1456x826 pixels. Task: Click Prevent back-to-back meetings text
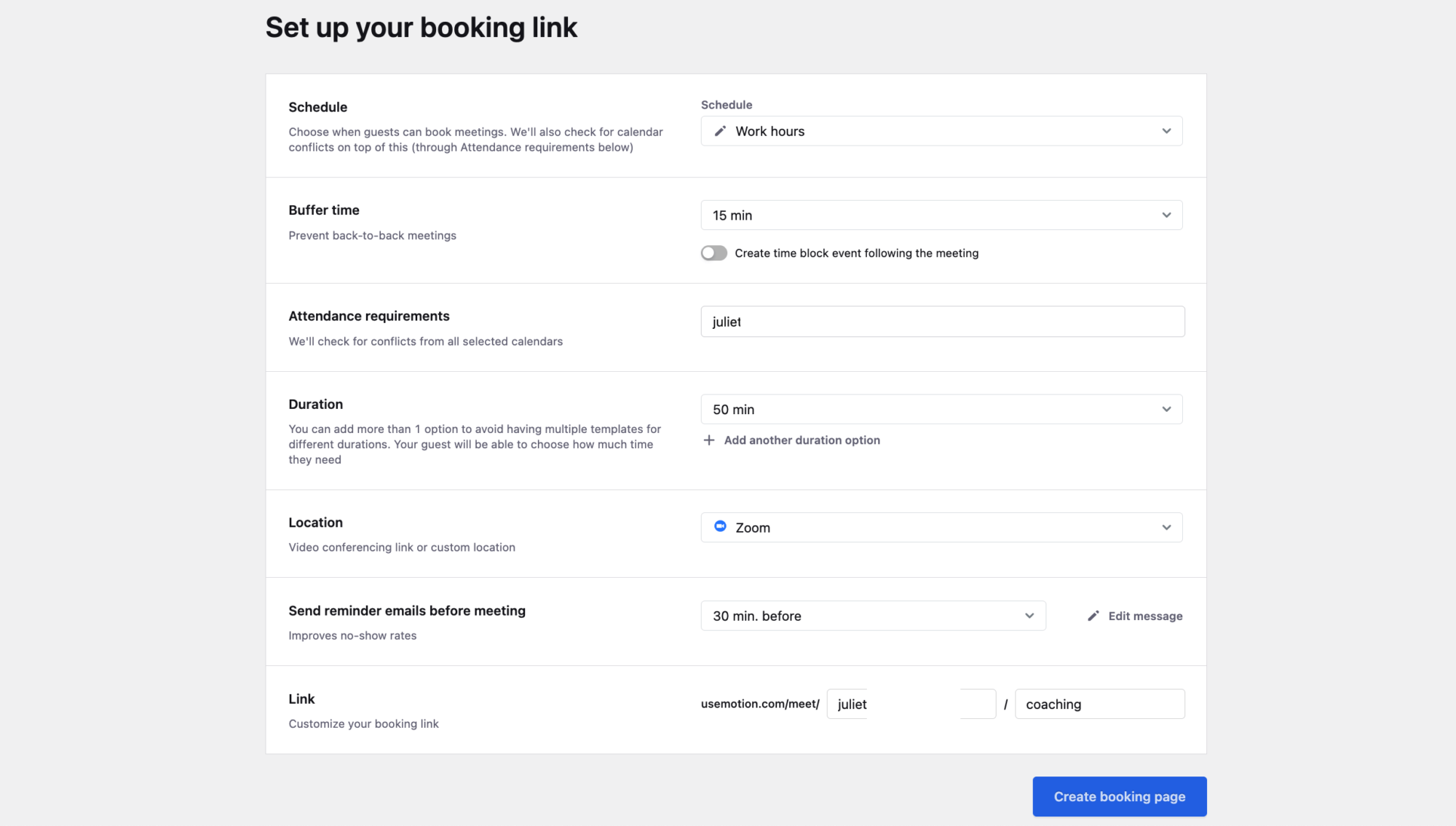pos(372,235)
